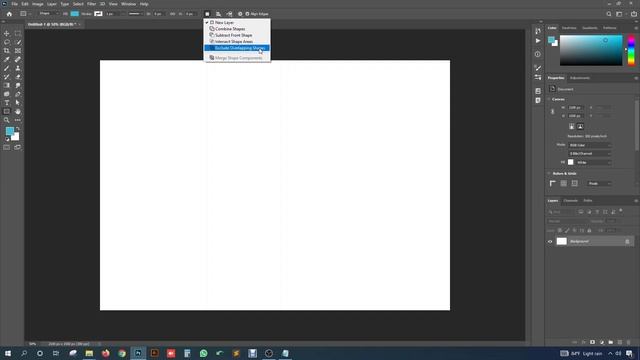Click the shape fill color swatch

click(x=75, y=14)
